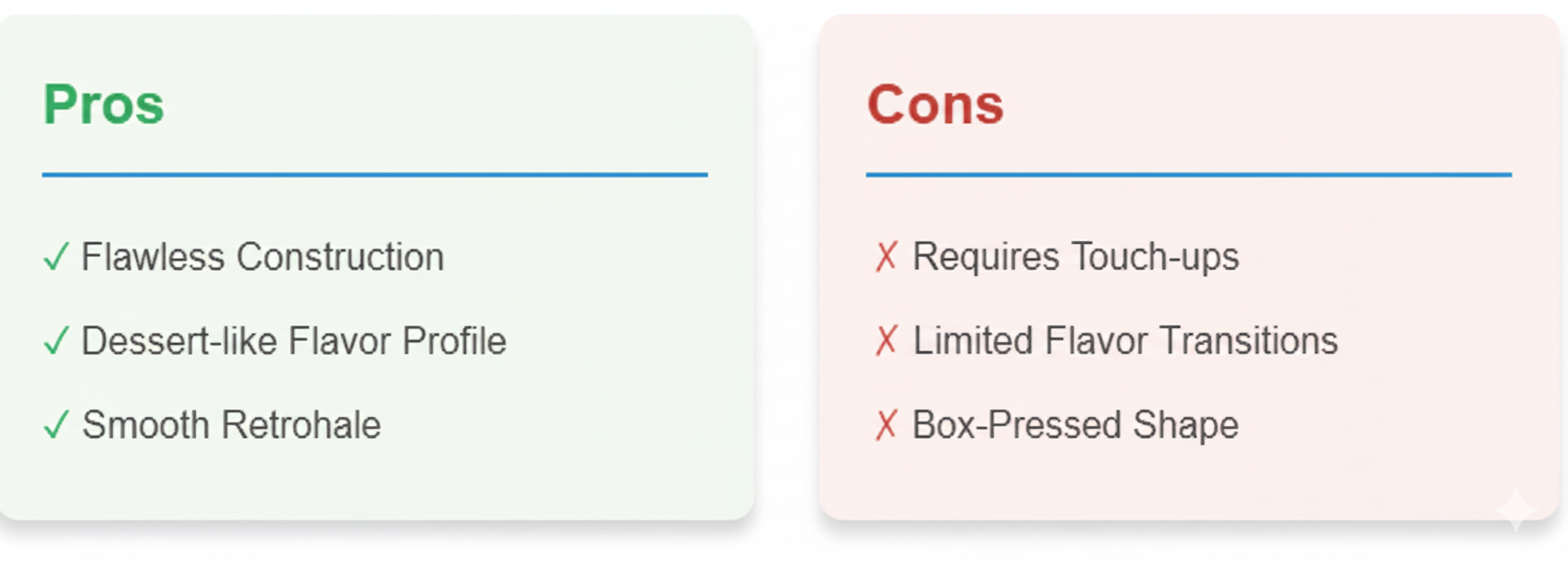1568x562 pixels.
Task: Select the Flawless Construction text
Action: 263,257
